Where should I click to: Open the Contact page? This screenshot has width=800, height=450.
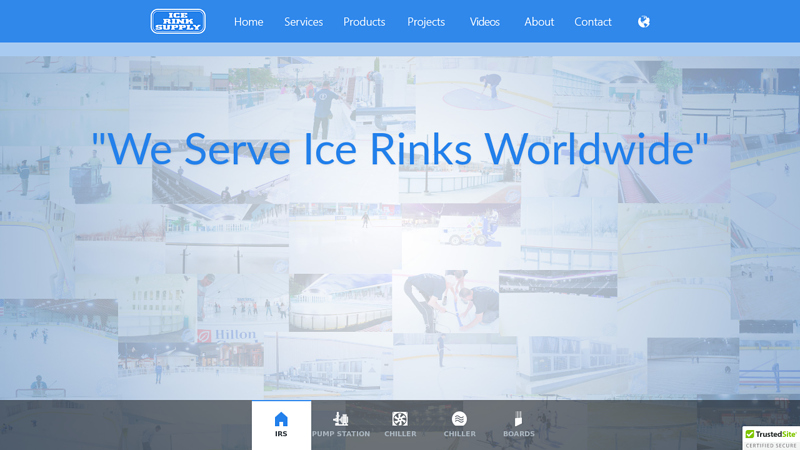coord(593,22)
